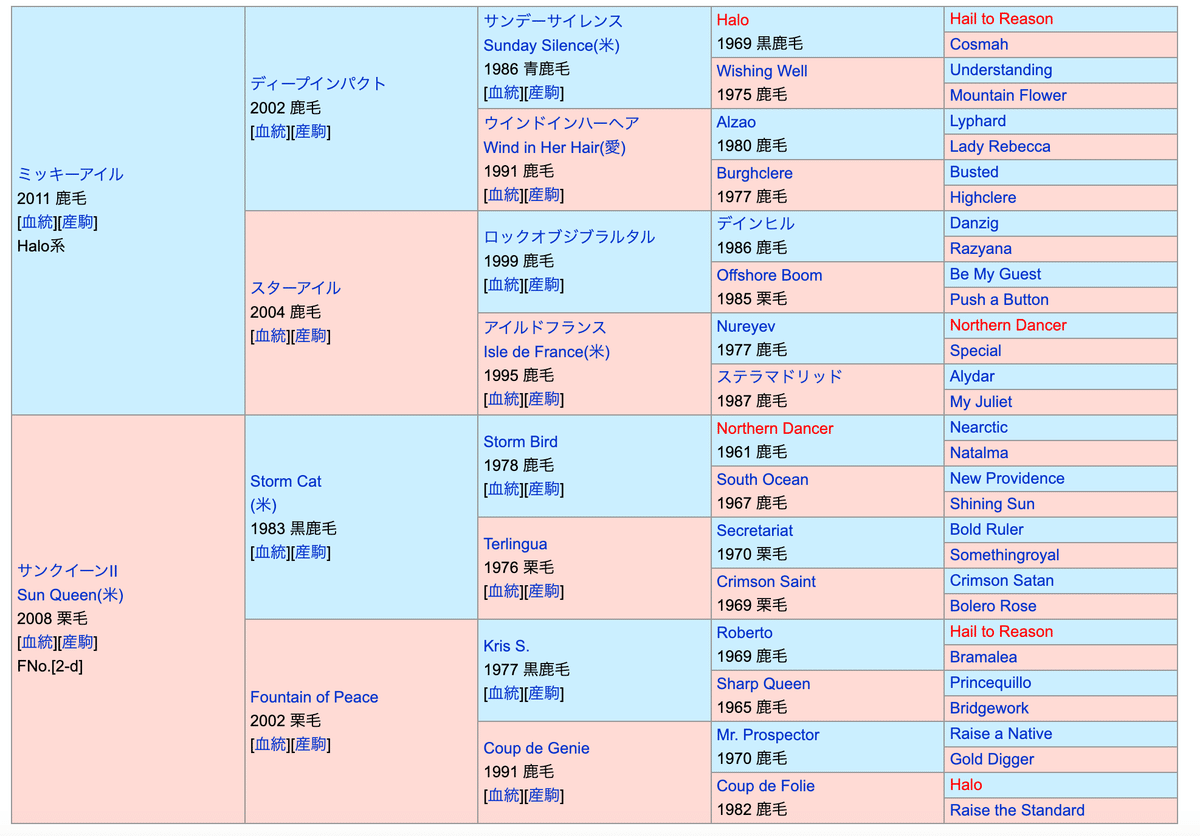The image size is (1200, 836).
Task: Click 血統 link under Kris S.
Action: (503, 693)
